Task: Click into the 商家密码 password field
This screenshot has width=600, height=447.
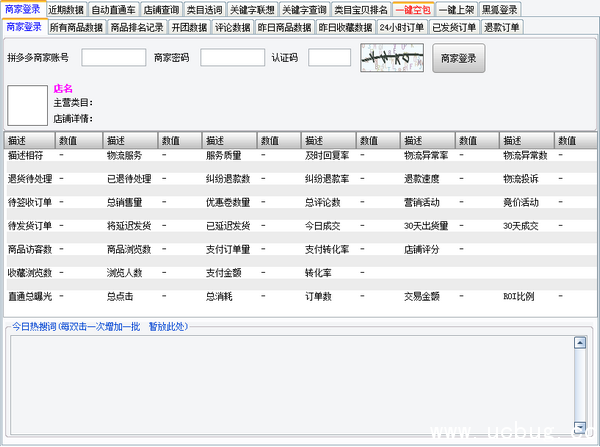Action: 232,59
